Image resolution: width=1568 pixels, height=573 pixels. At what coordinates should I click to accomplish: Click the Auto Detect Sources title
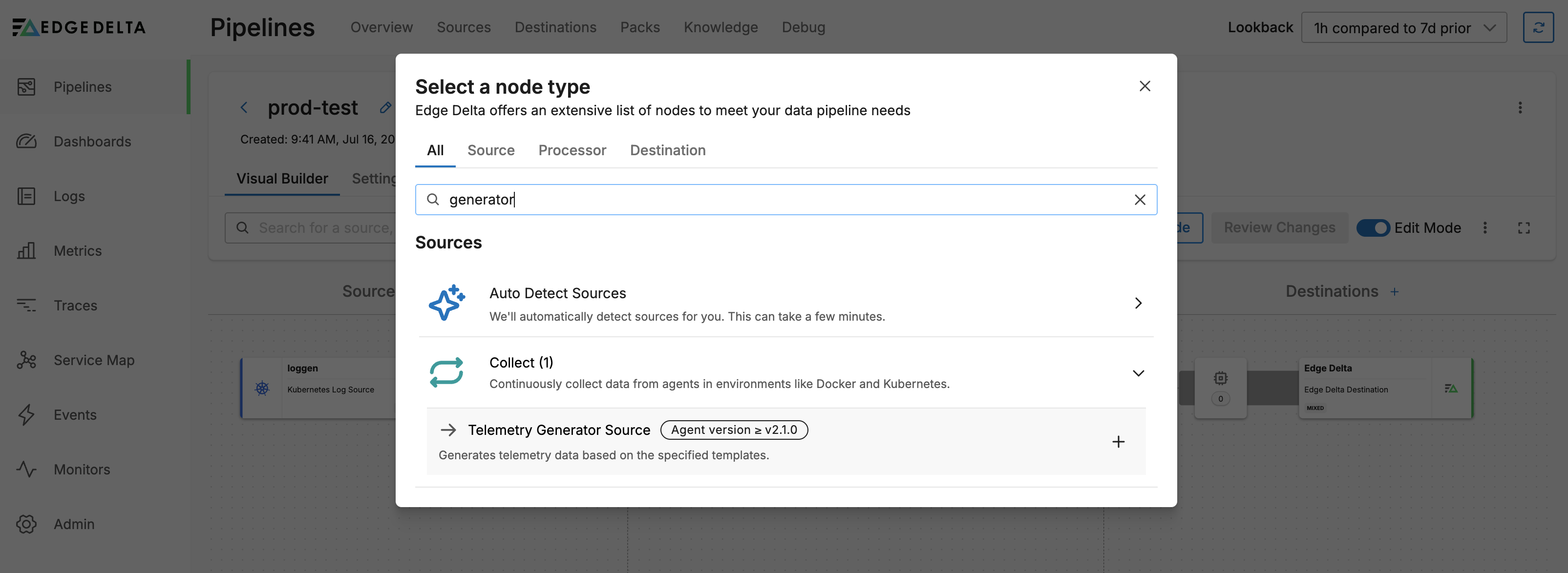click(x=557, y=293)
